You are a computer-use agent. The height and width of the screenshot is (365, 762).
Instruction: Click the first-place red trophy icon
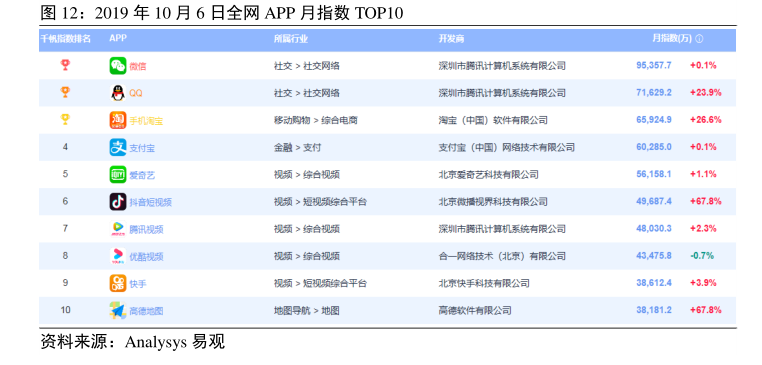[65, 65]
